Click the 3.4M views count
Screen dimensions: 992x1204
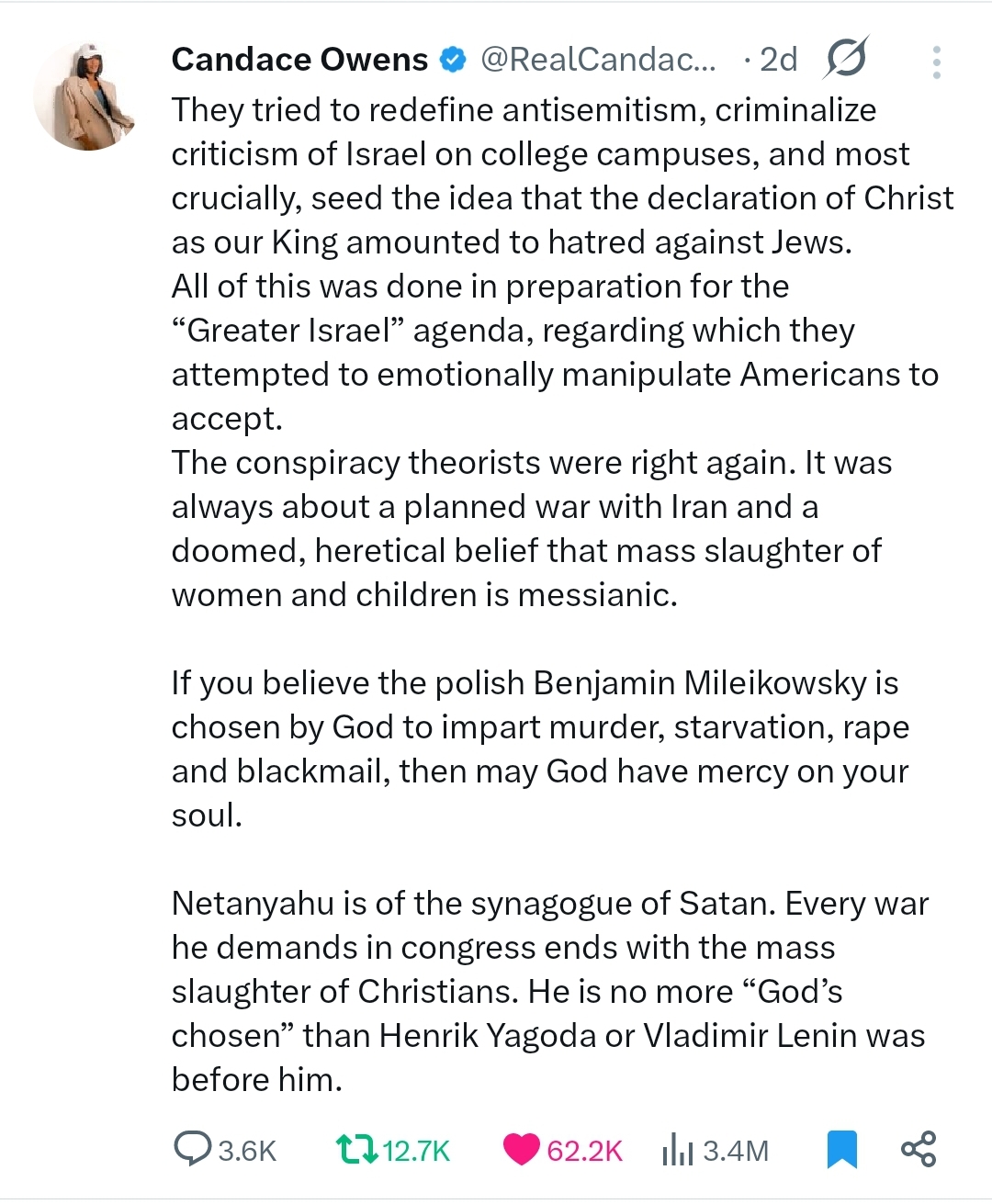click(735, 1151)
